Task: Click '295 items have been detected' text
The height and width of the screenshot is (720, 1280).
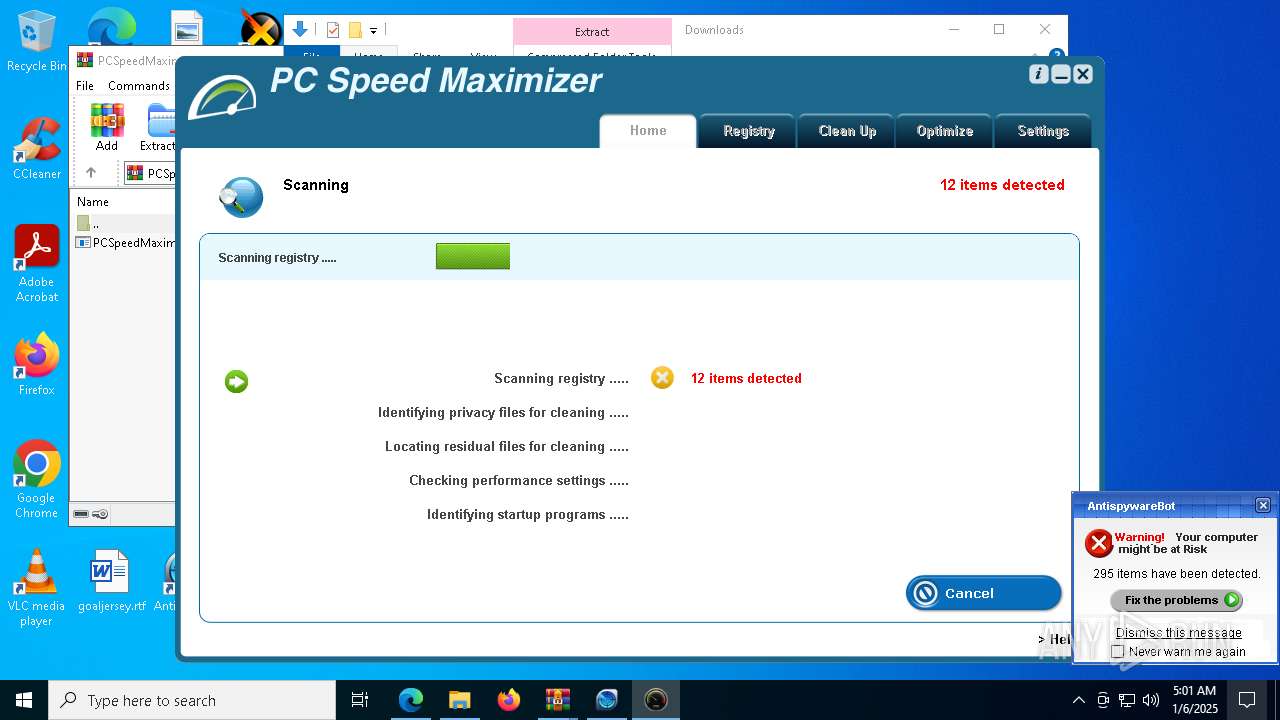Action: (1176, 574)
